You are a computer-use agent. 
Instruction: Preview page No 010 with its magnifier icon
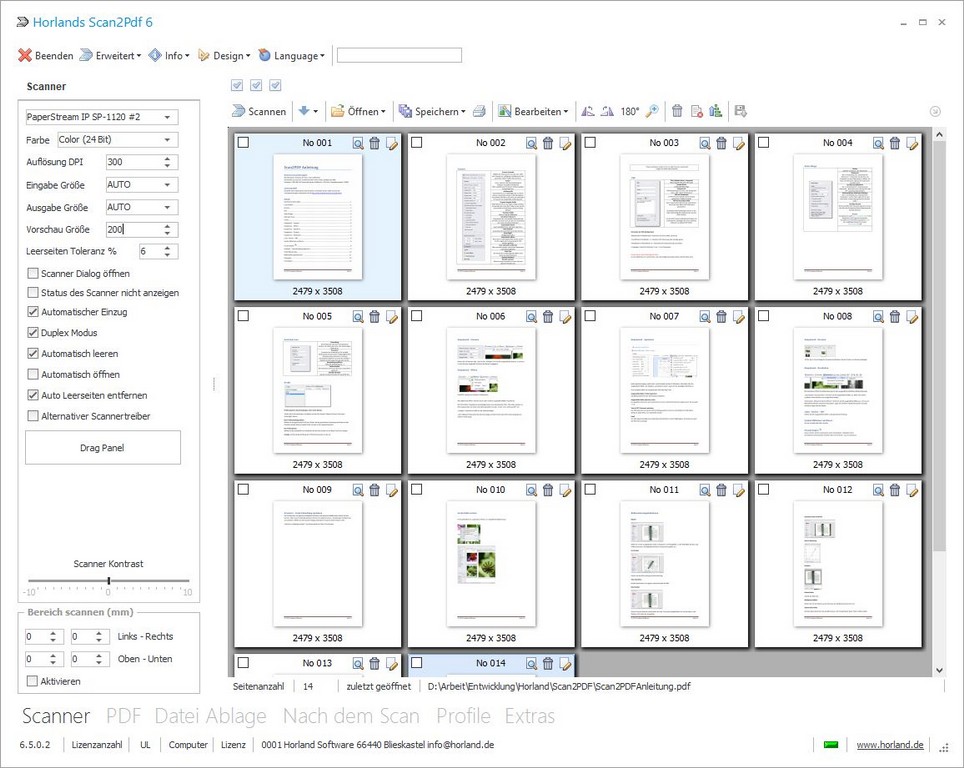click(532, 490)
